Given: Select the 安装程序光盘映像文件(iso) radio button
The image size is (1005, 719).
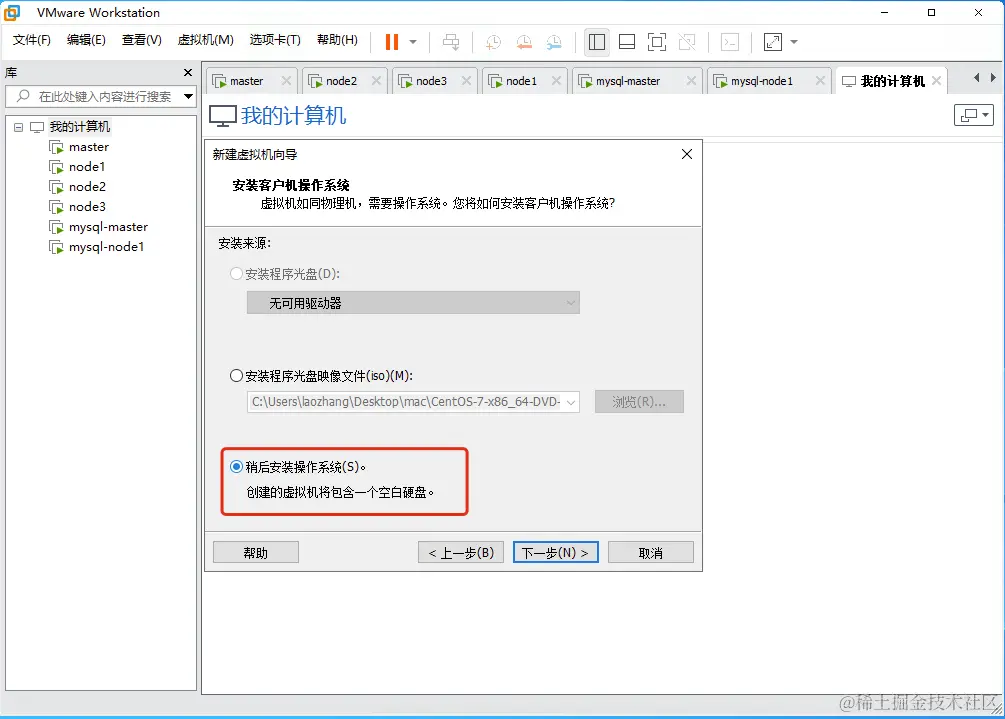Looking at the screenshot, I should point(237,376).
